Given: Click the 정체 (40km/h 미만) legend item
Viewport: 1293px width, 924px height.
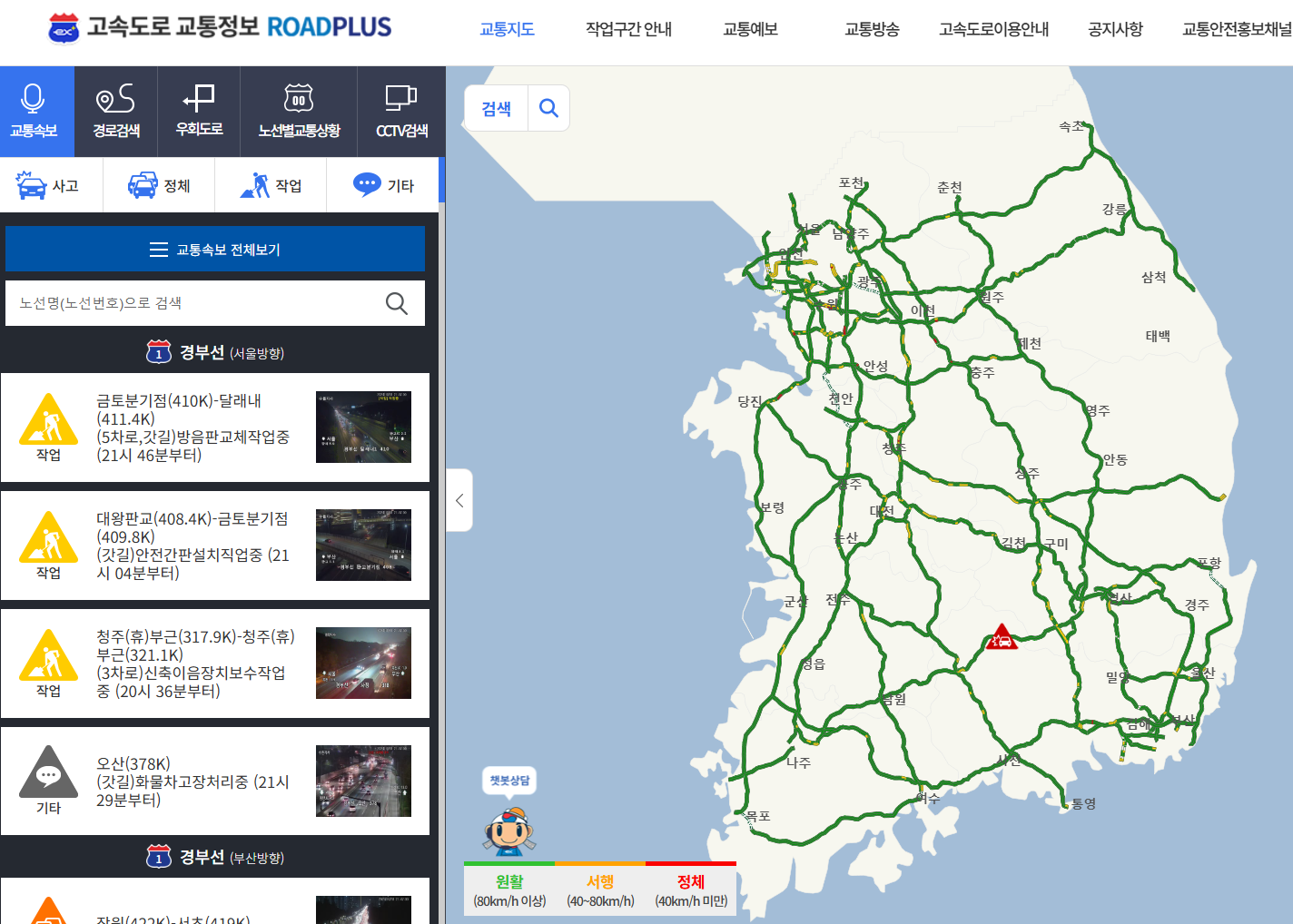Looking at the screenshot, I should click(691, 890).
